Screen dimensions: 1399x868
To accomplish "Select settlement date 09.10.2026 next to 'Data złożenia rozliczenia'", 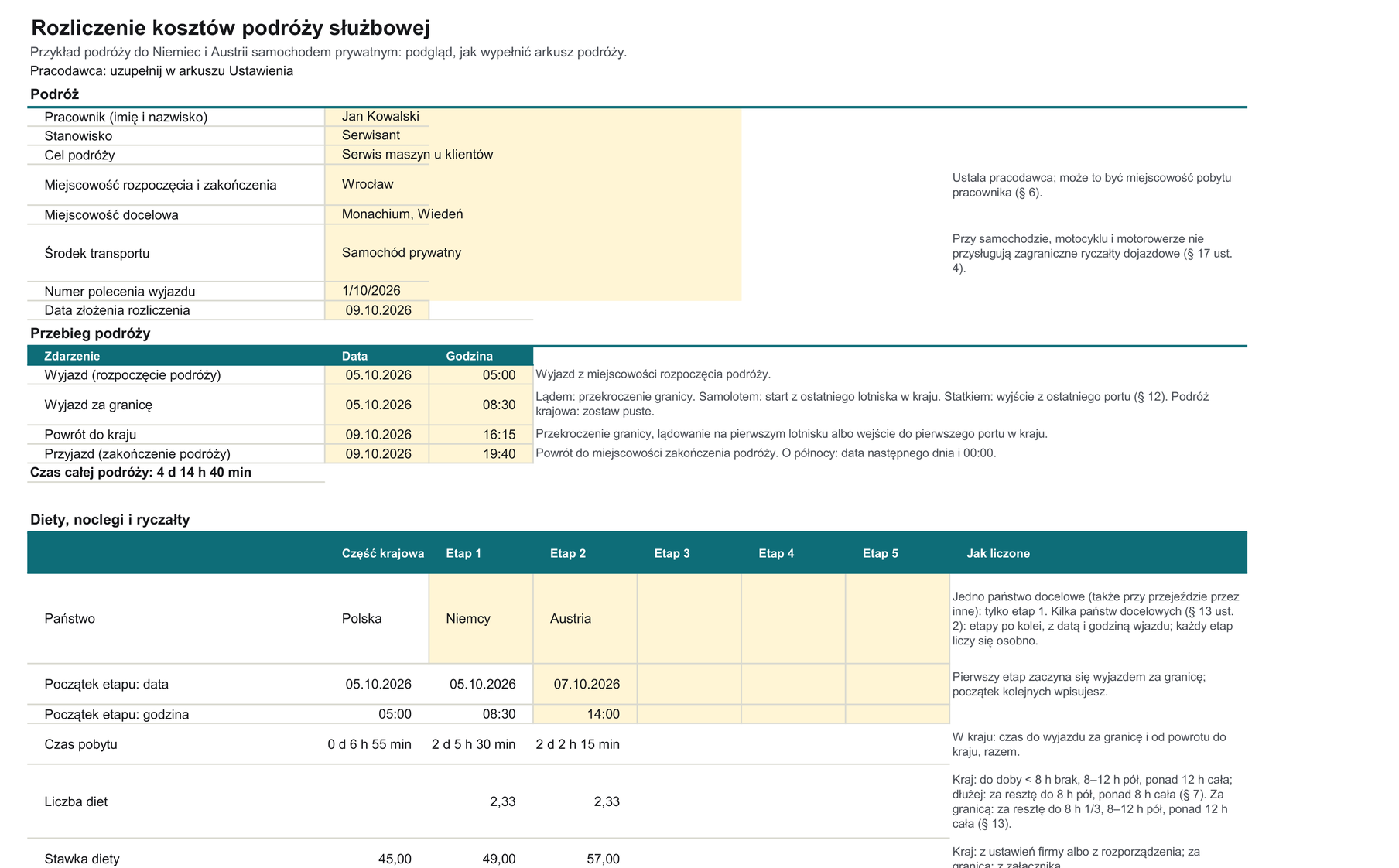I will pyautogui.click(x=377, y=310).
